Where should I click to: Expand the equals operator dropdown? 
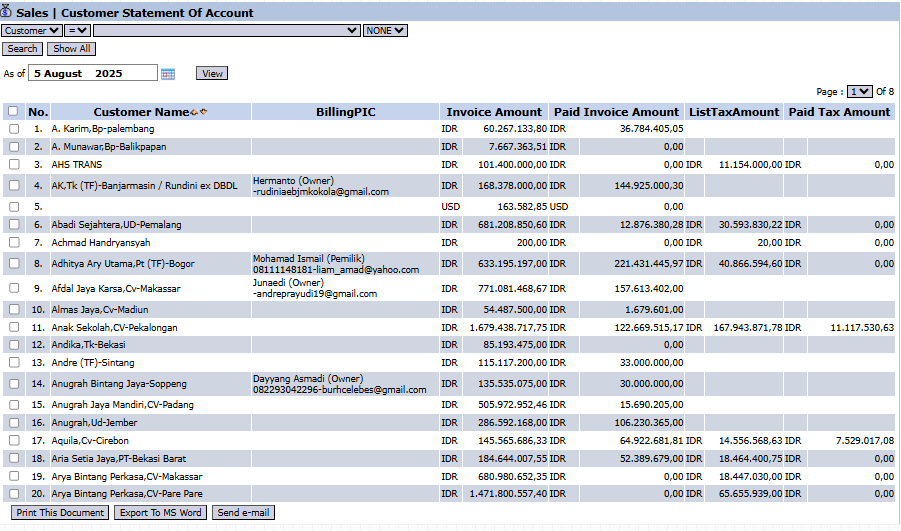[78, 31]
